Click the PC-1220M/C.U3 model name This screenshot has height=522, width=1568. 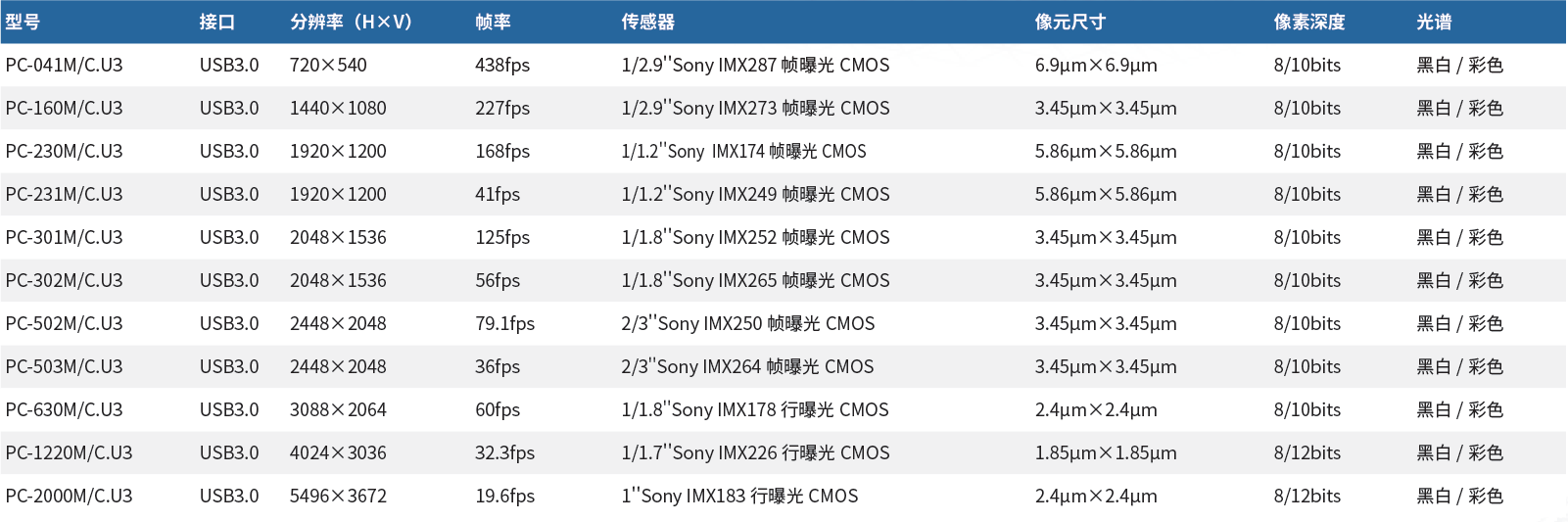pyautogui.click(x=69, y=452)
